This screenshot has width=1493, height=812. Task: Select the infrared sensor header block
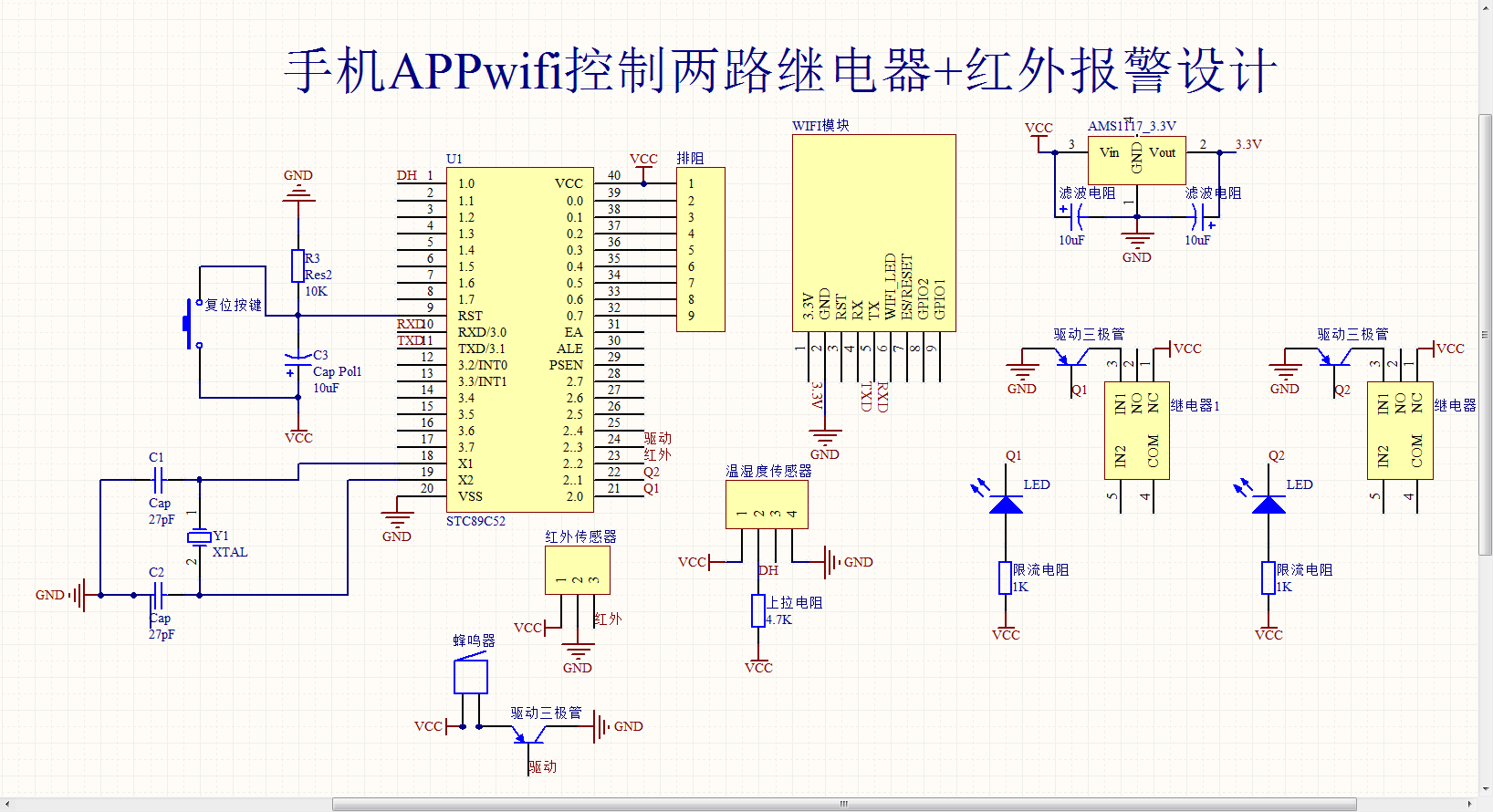pyautogui.click(x=577, y=569)
